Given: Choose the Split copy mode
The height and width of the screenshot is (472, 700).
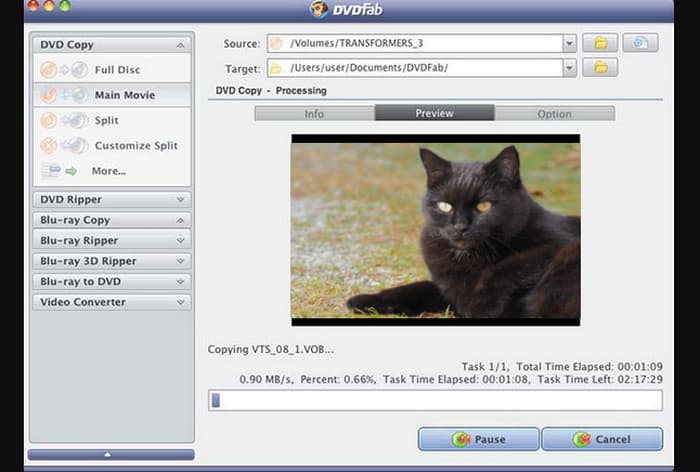Looking at the screenshot, I should click(x=112, y=120).
